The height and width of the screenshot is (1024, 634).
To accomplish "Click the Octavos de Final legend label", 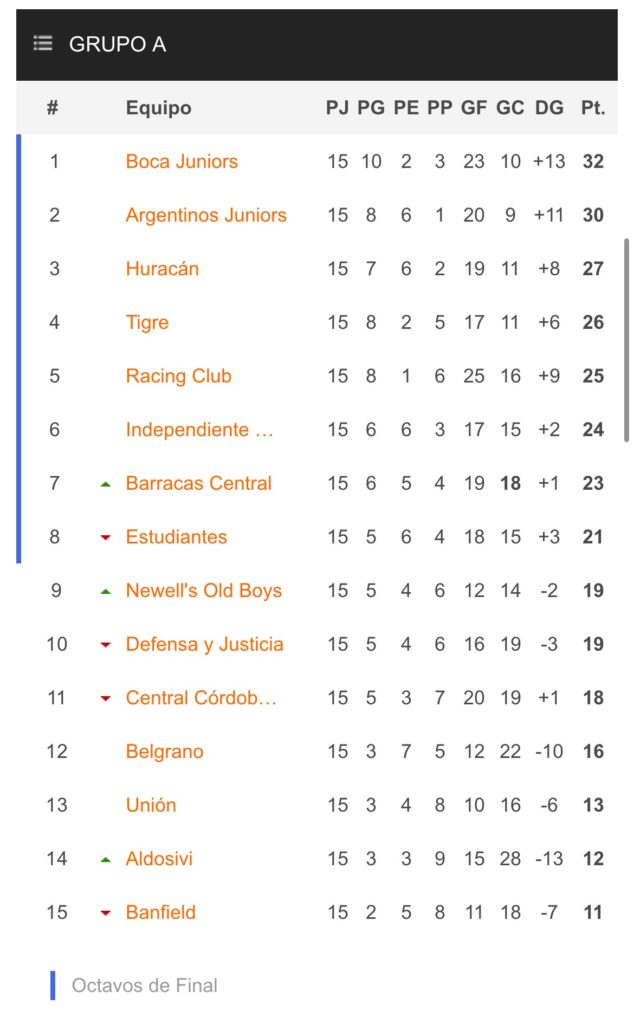I will point(144,985).
